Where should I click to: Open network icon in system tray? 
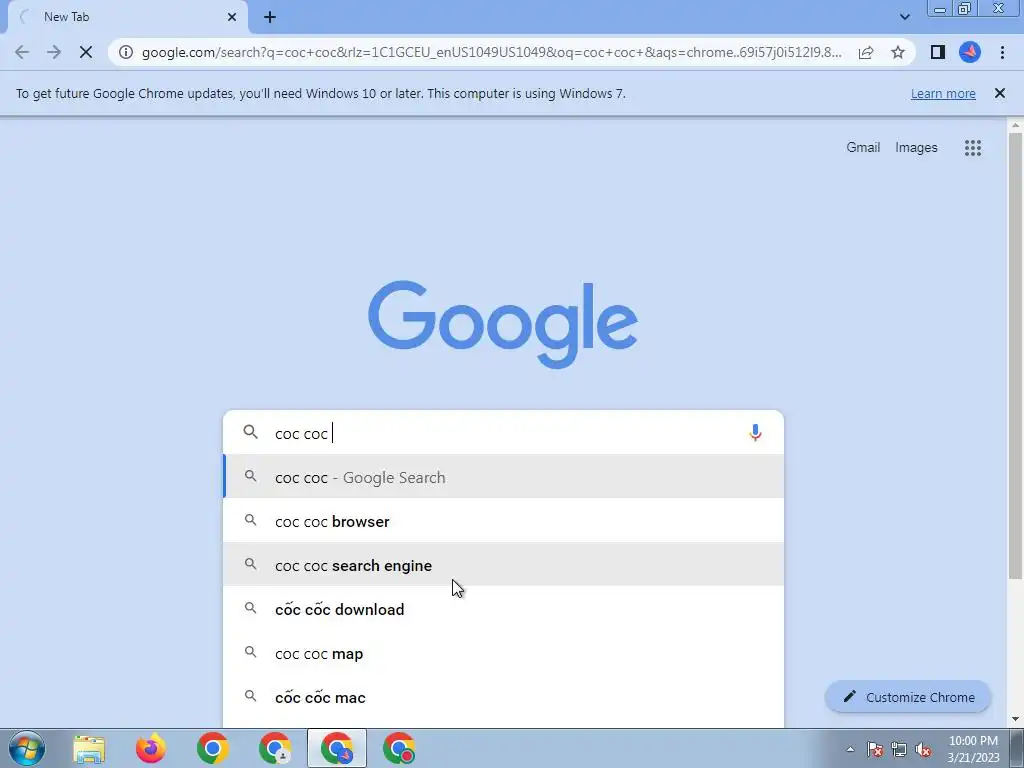(x=899, y=749)
